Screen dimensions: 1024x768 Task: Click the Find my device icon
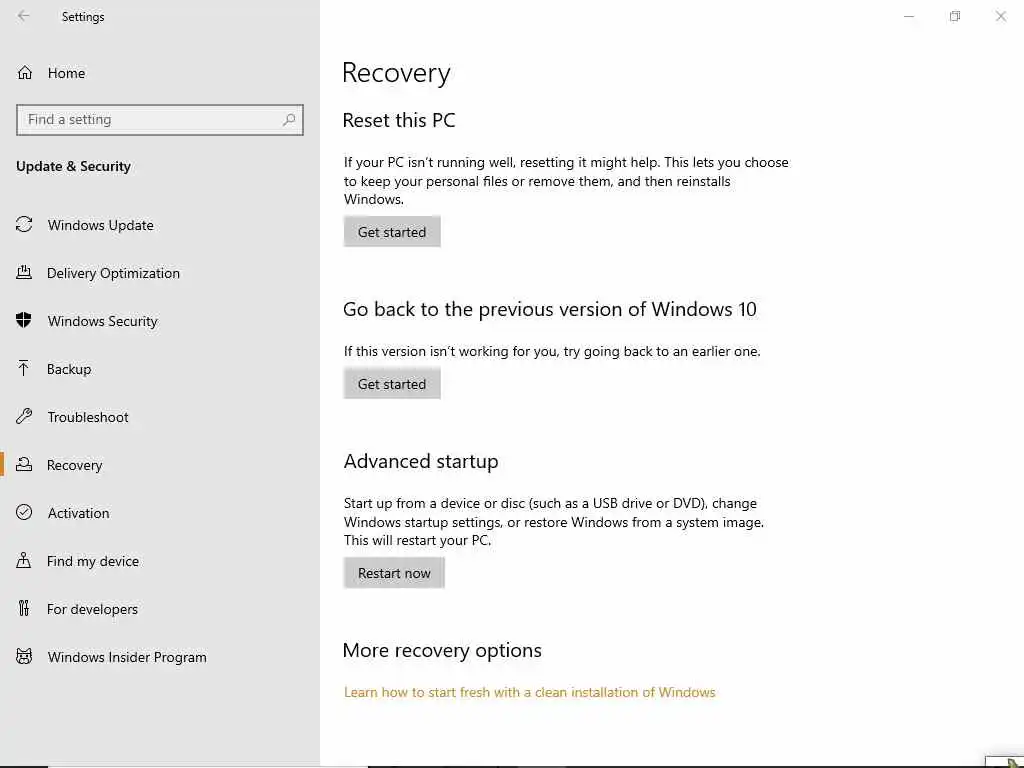pos(25,561)
